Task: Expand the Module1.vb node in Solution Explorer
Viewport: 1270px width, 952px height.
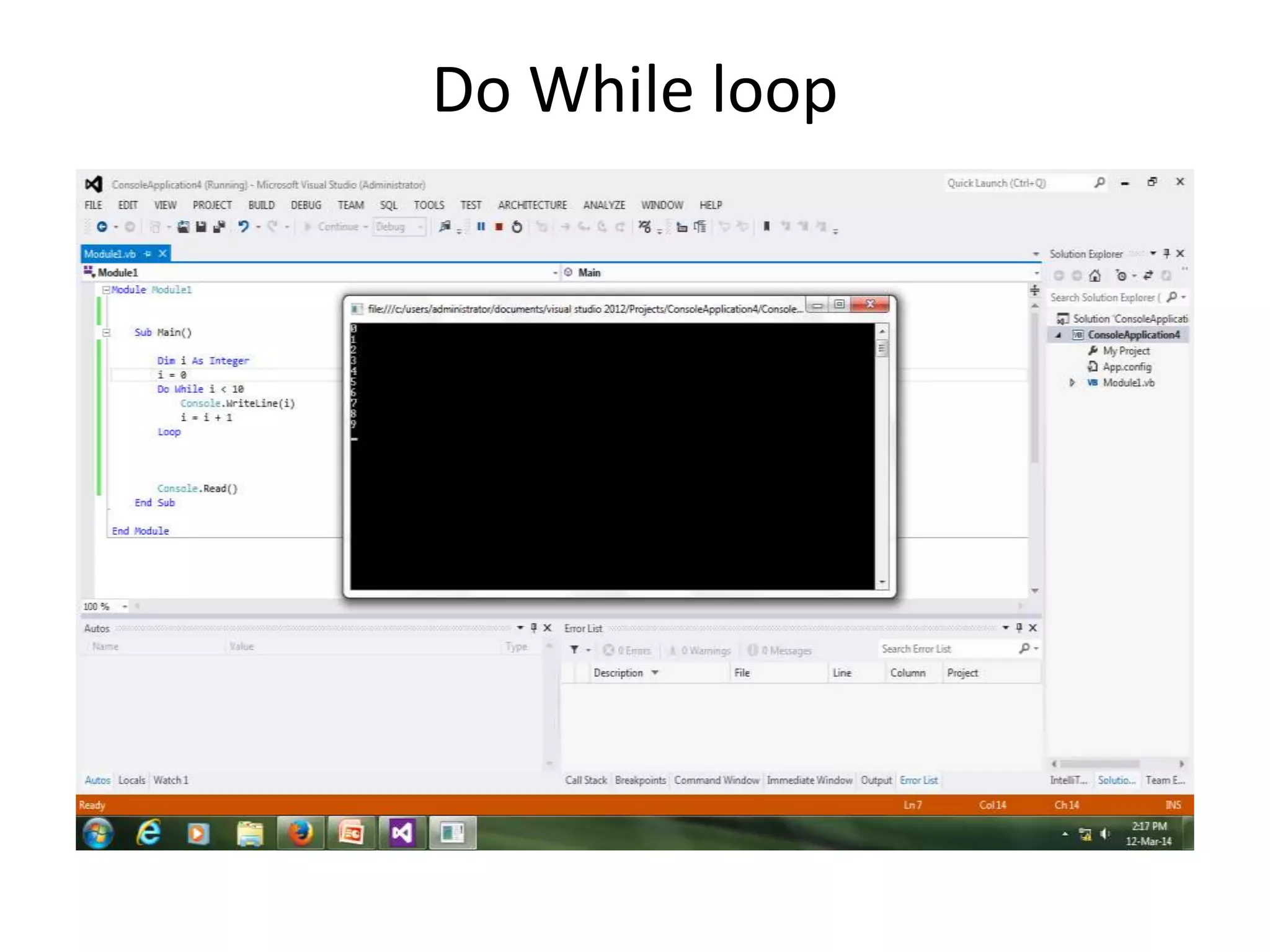Action: click(1072, 382)
